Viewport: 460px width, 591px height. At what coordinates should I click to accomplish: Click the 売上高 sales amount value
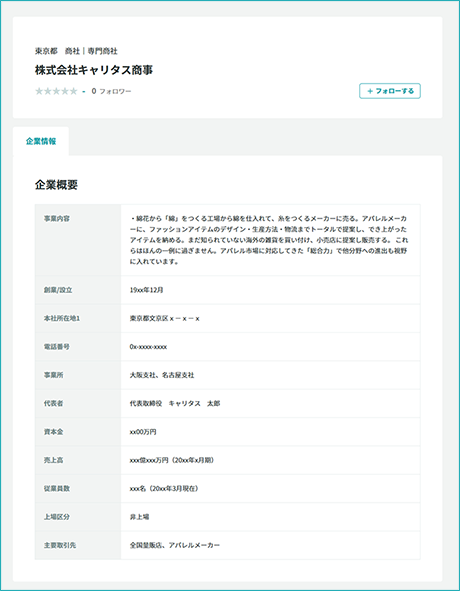pyautogui.click(x=172, y=460)
